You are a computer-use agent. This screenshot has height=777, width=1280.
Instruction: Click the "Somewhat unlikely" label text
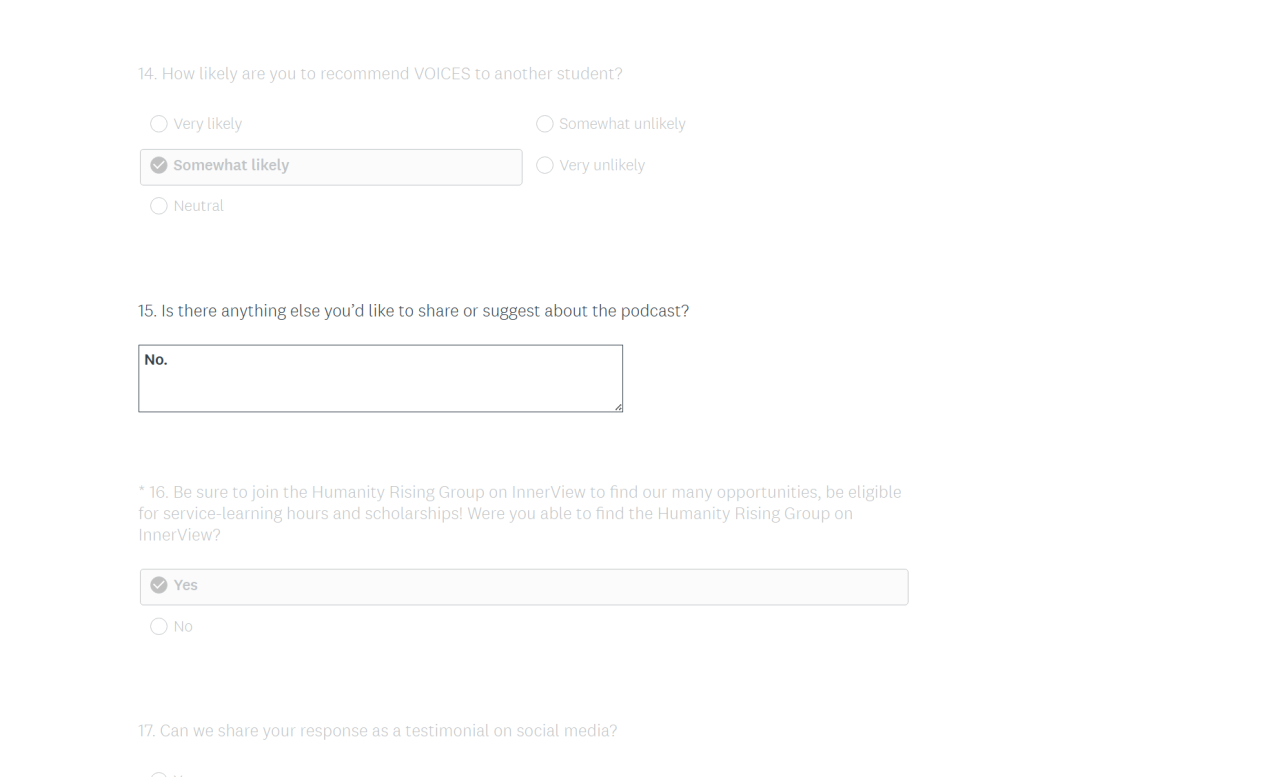[622, 124]
